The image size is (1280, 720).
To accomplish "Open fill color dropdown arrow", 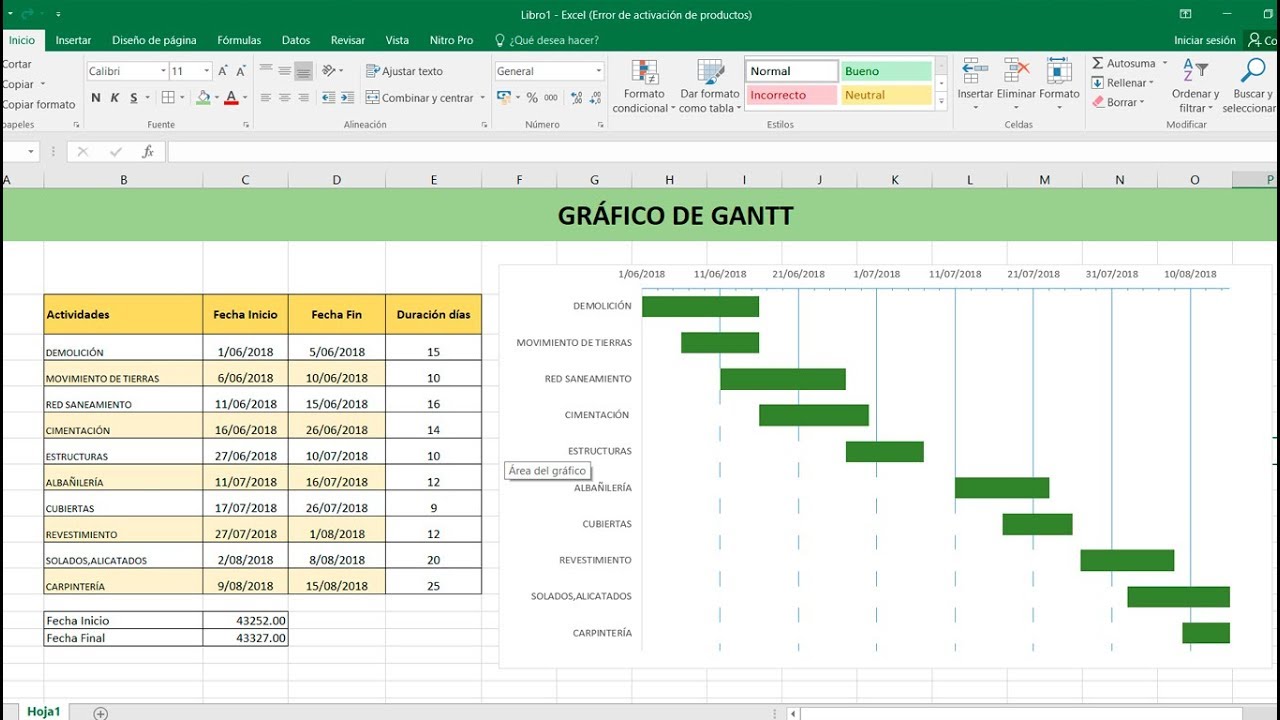I will point(216,98).
